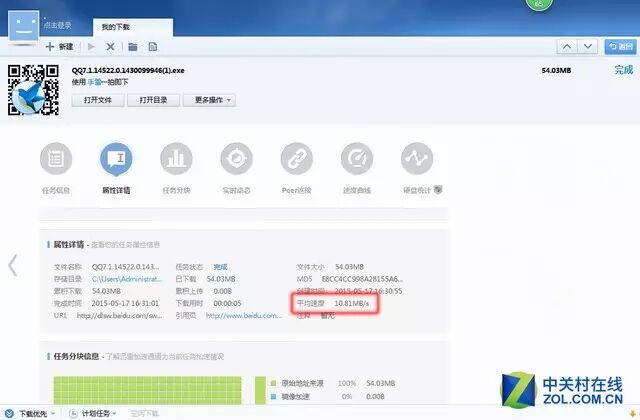Screen dimensions: 640x420
Task: Click the QR code thumbnail
Action: tap(33, 90)
